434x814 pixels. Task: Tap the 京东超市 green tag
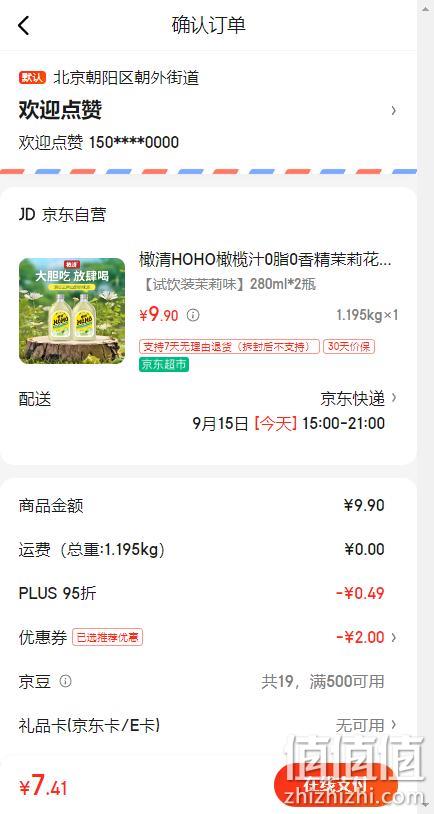tap(164, 365)
